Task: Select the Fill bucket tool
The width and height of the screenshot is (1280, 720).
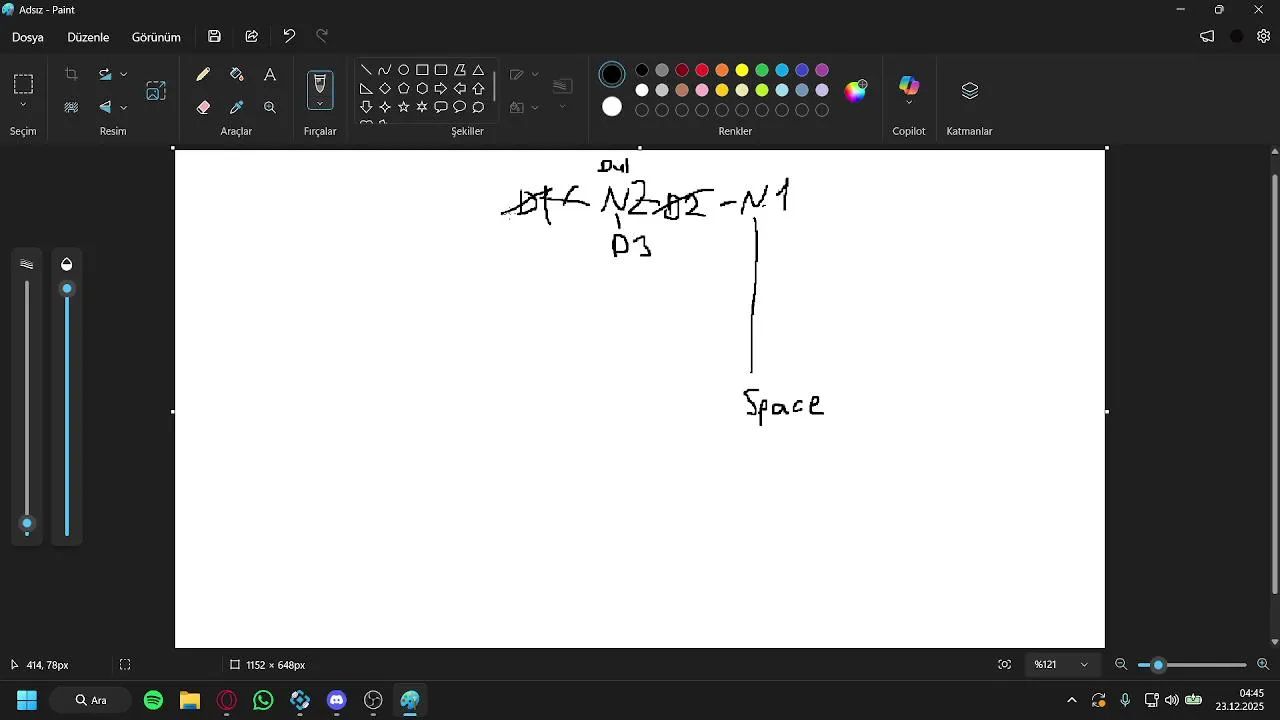Action: [x=237, y=74]
